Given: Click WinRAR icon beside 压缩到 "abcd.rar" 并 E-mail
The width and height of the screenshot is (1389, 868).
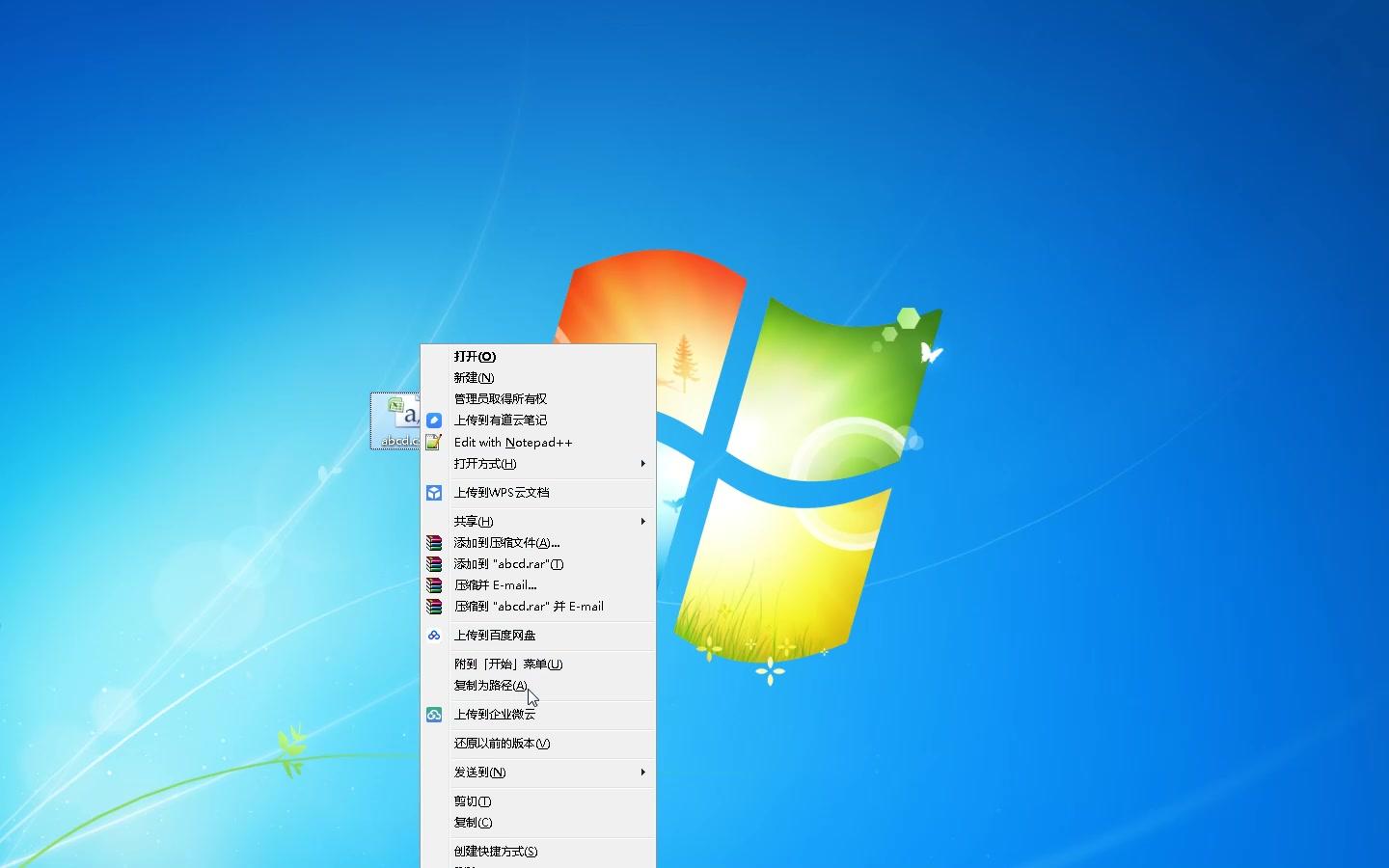Looking at the screenshot, I should click(434, 607).
